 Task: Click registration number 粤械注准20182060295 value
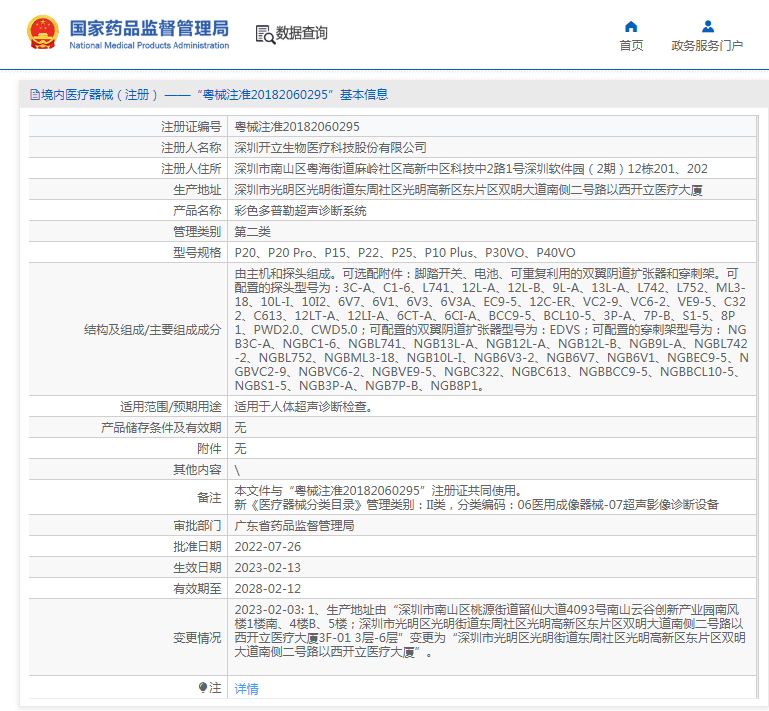point(296,127)
